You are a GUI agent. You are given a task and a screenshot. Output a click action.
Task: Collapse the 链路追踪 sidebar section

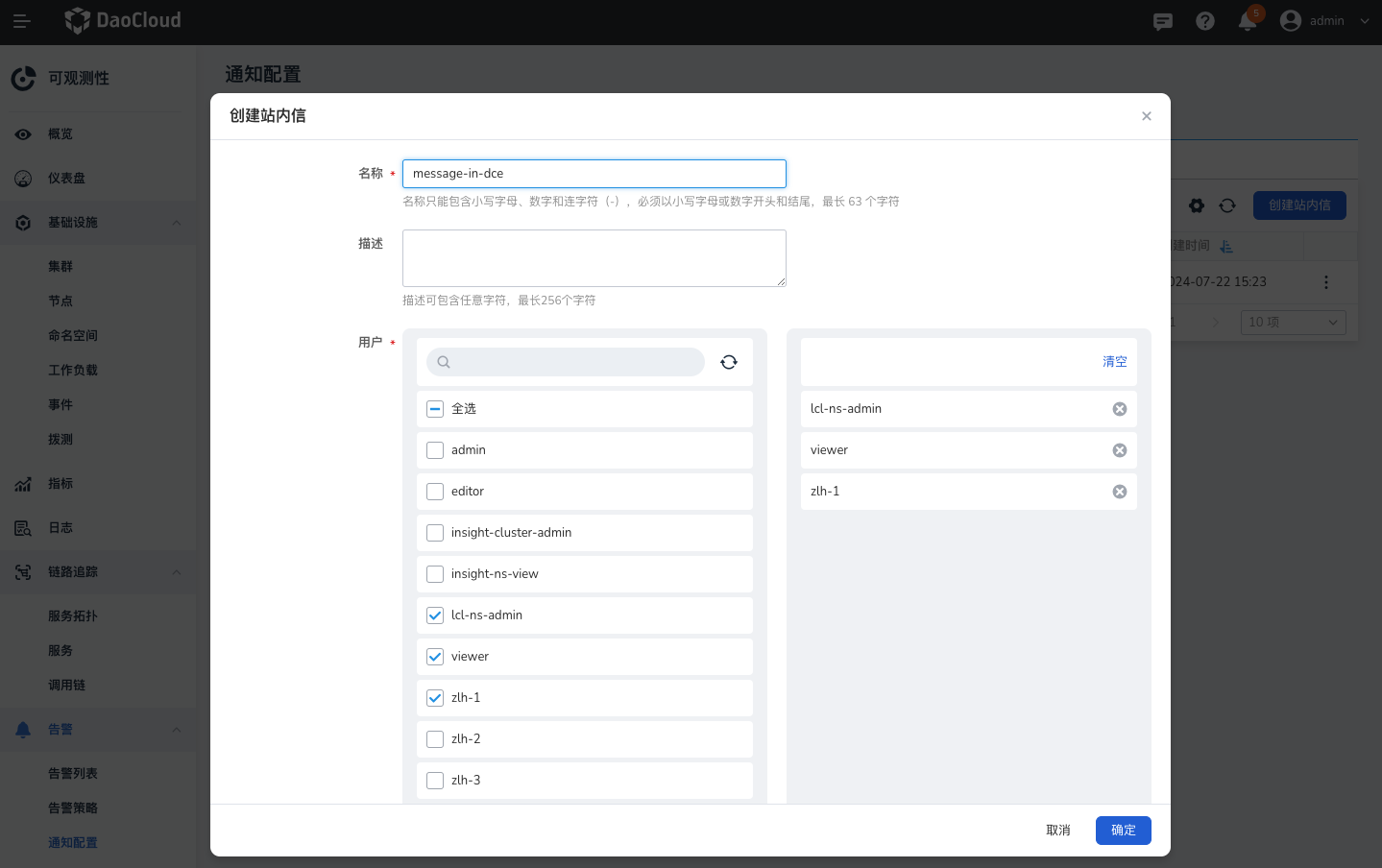tap(176, 572)
